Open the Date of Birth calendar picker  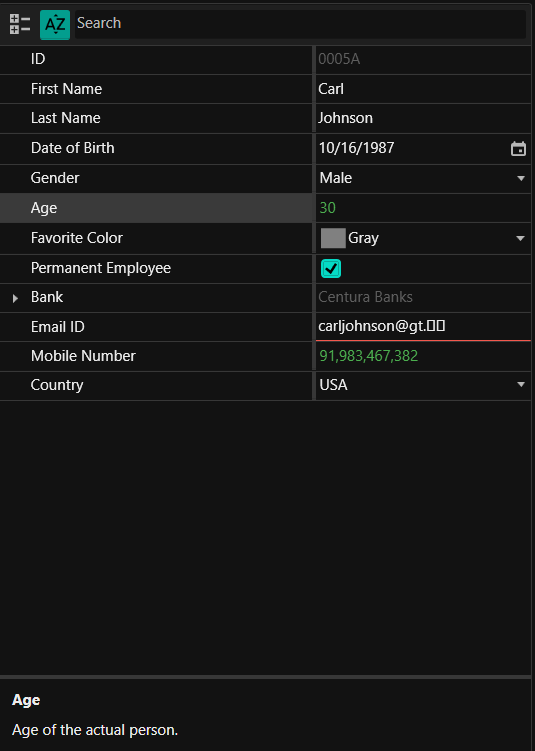tap(518, 149)
